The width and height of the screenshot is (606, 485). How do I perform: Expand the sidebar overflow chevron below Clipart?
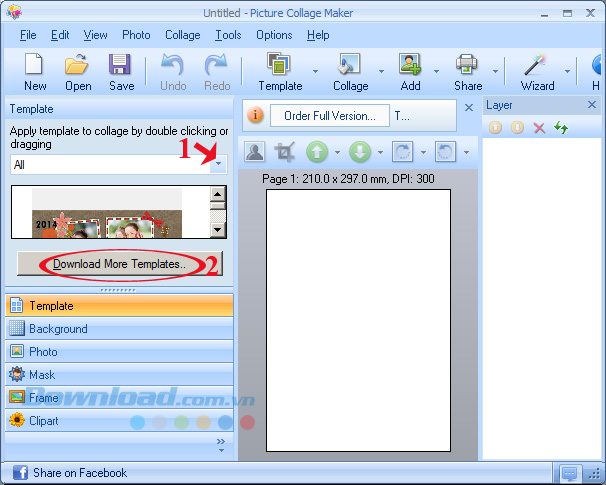point(221,445)
